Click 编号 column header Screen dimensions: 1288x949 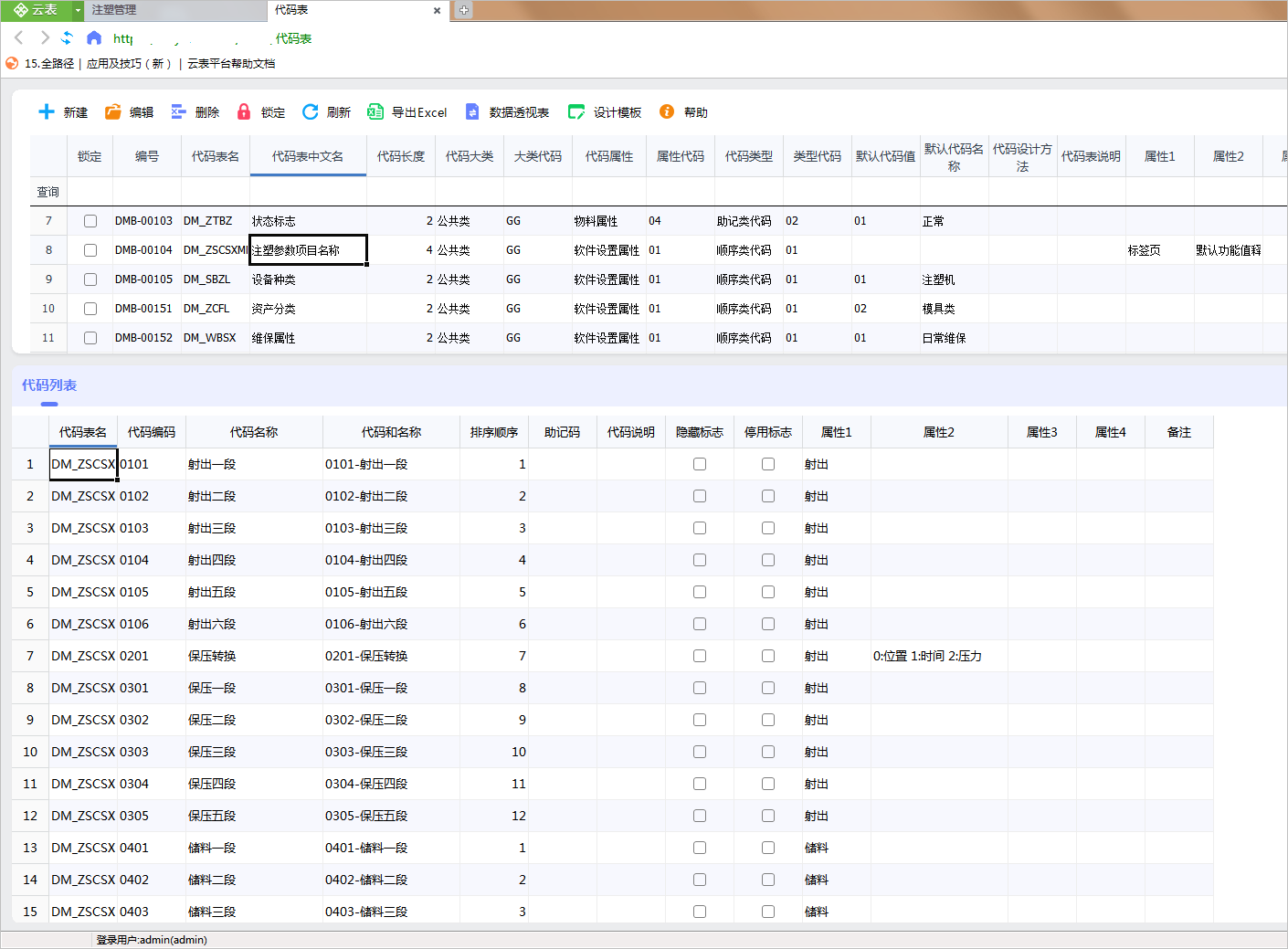pos(147,156)
